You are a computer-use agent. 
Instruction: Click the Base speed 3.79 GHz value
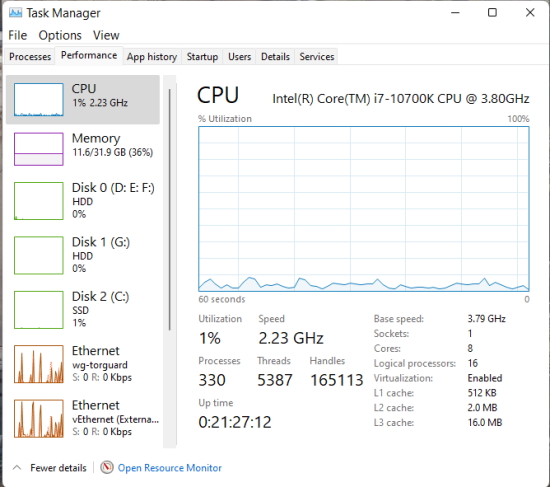[x=487, y=319]
